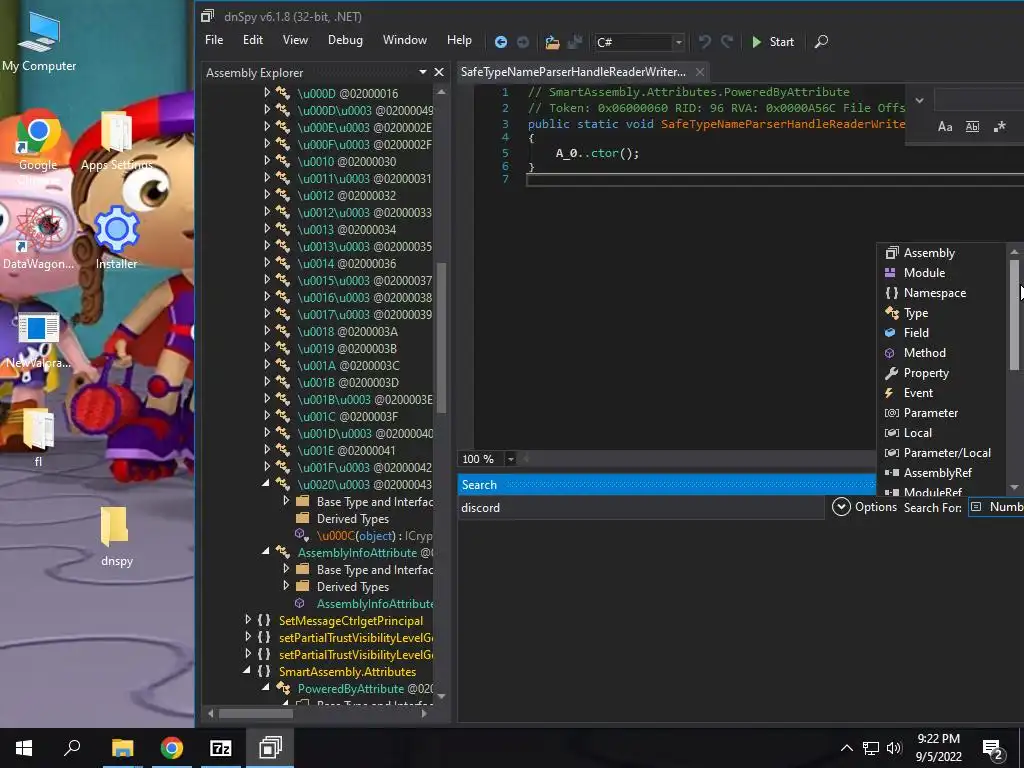
Task: Expand the \u0010 @02000030 tree node
Action: point(266,161)
